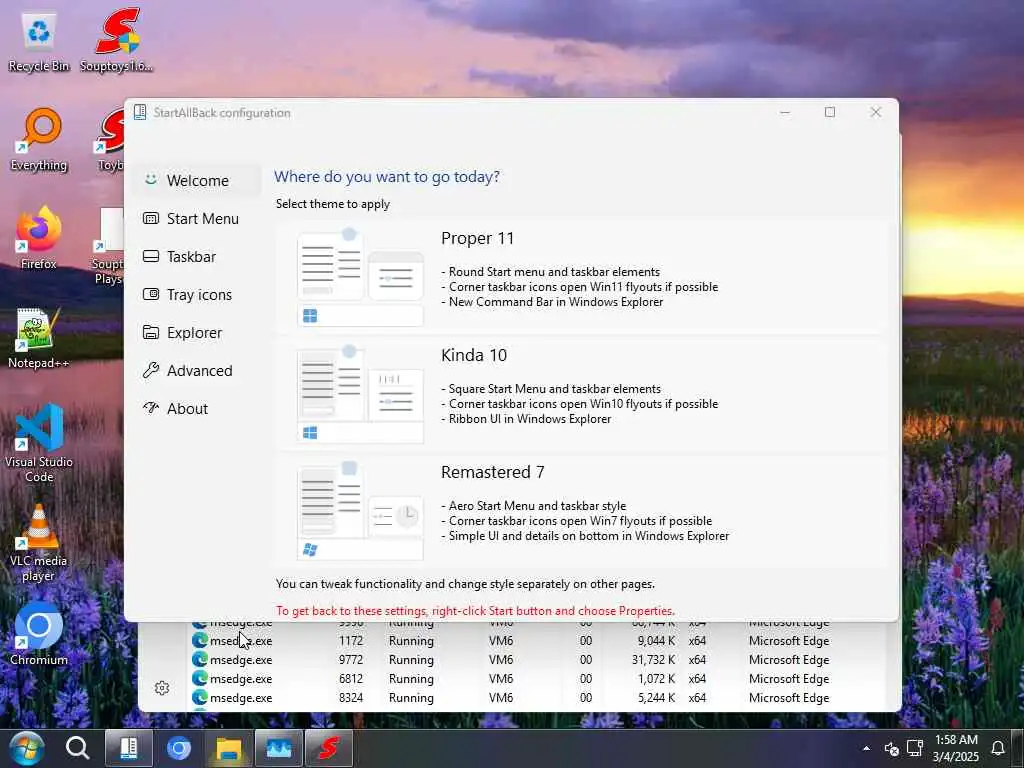Switch to Task Manager taskbar button
The width and height of the screenshot is (1024, 768).
(x=279, y=748)
